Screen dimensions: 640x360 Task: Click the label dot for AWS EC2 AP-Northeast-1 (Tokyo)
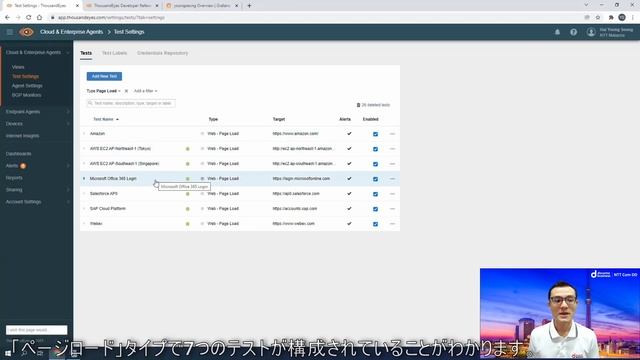[x=188, y=149]
